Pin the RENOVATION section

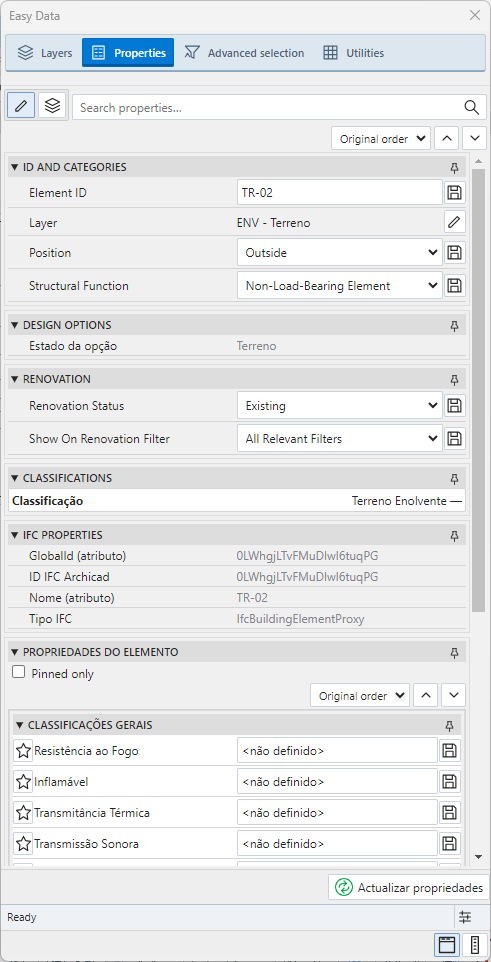(454, 379)
